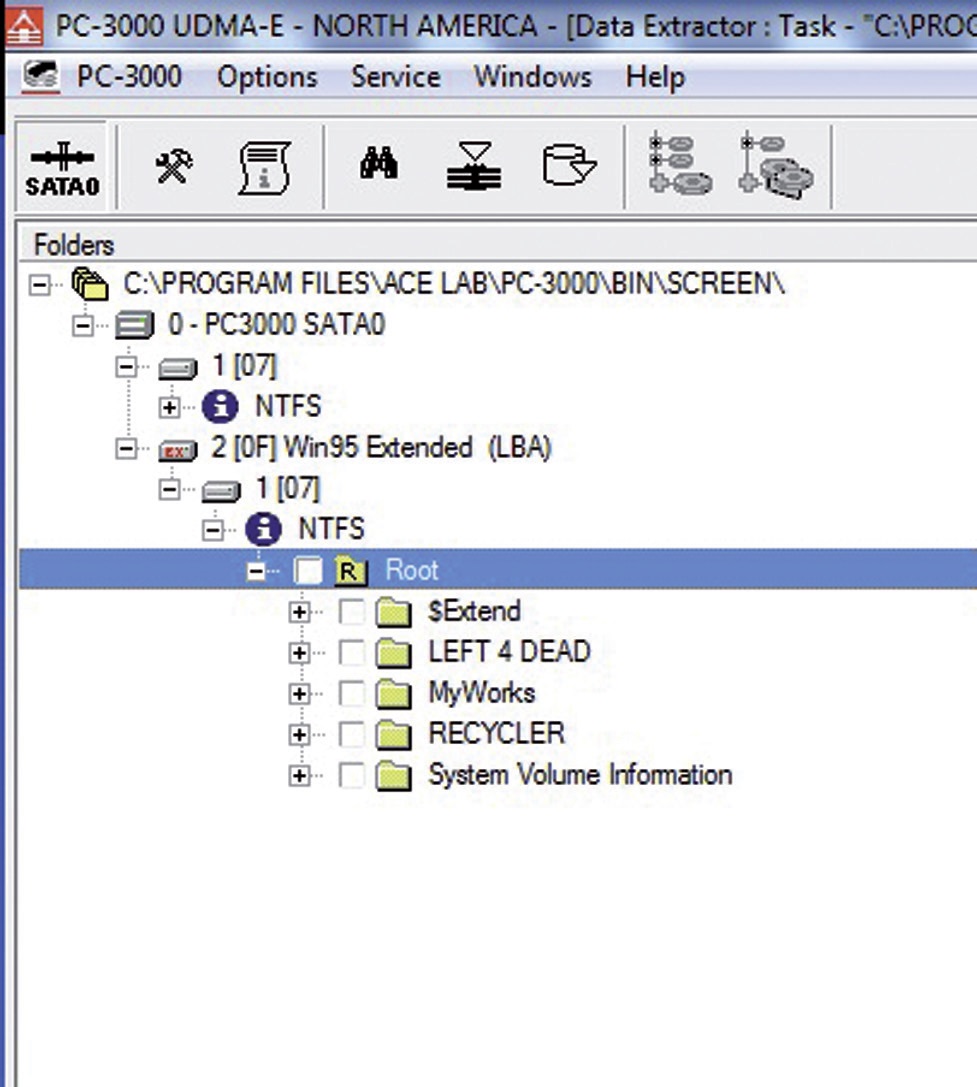This screenshot has height=1087, width=977.
Task: Click the Folders panel header
Action: click(x=496, y=245)
